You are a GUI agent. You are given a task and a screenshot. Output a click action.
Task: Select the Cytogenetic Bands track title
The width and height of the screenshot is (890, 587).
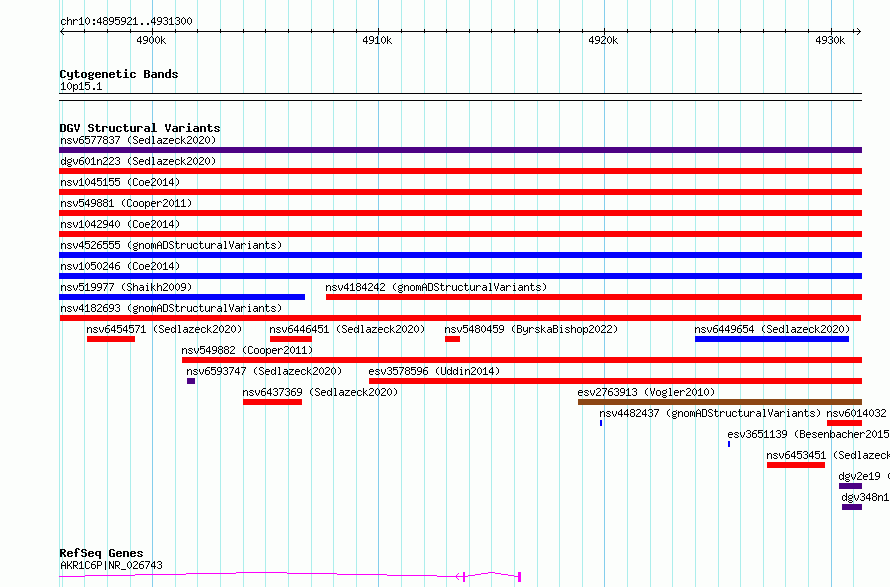click(119, 74)
